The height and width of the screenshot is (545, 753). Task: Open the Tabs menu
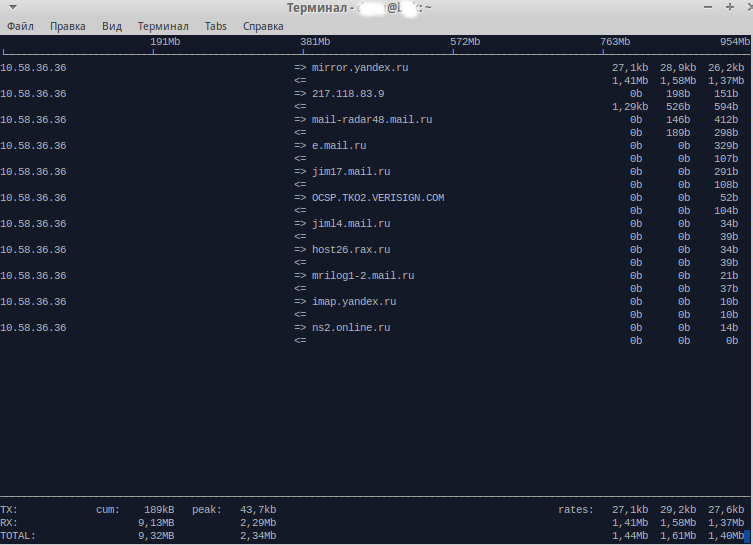pyautogui.click(x=216, y=26)
